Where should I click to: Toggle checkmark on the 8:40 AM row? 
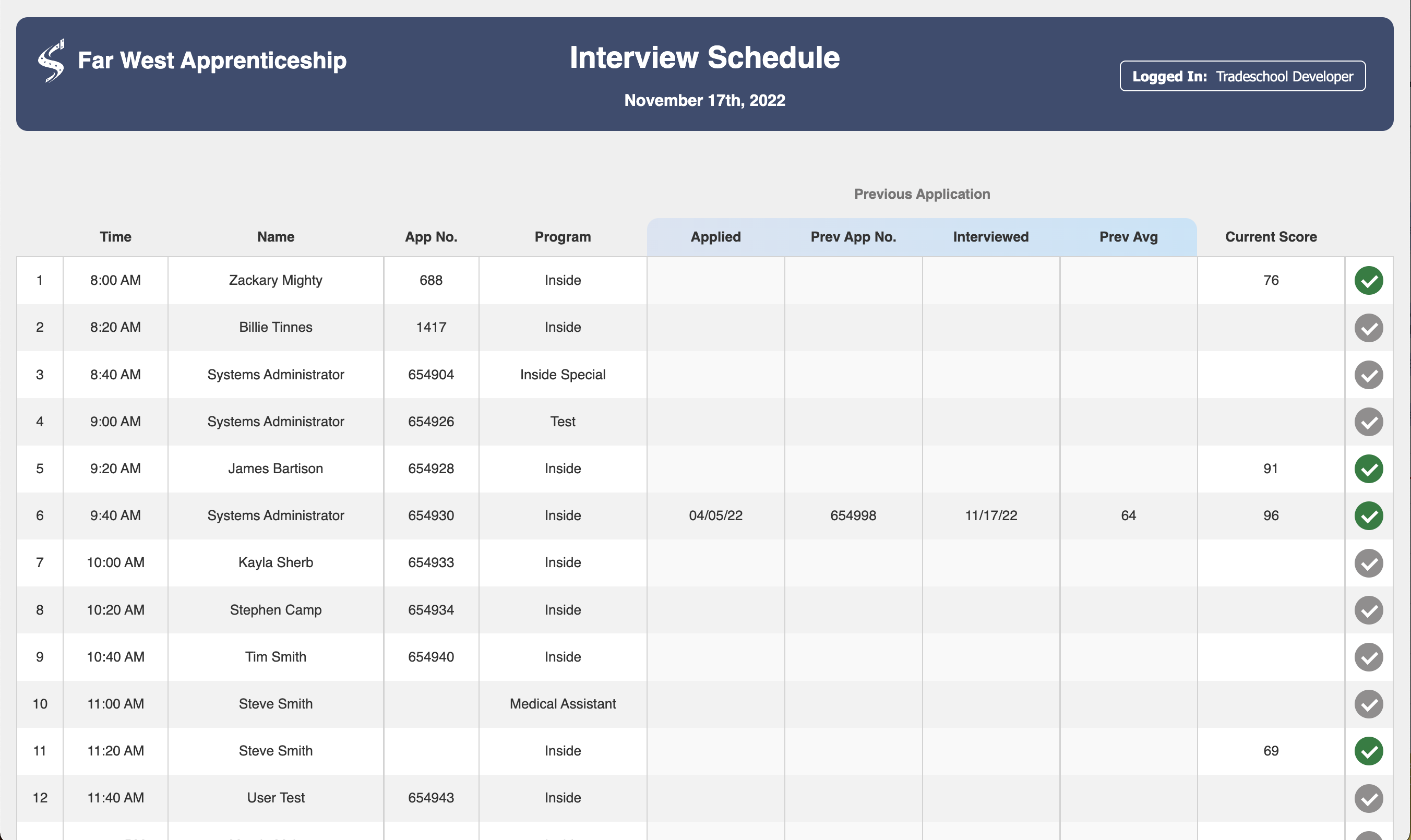[1369, 375]
